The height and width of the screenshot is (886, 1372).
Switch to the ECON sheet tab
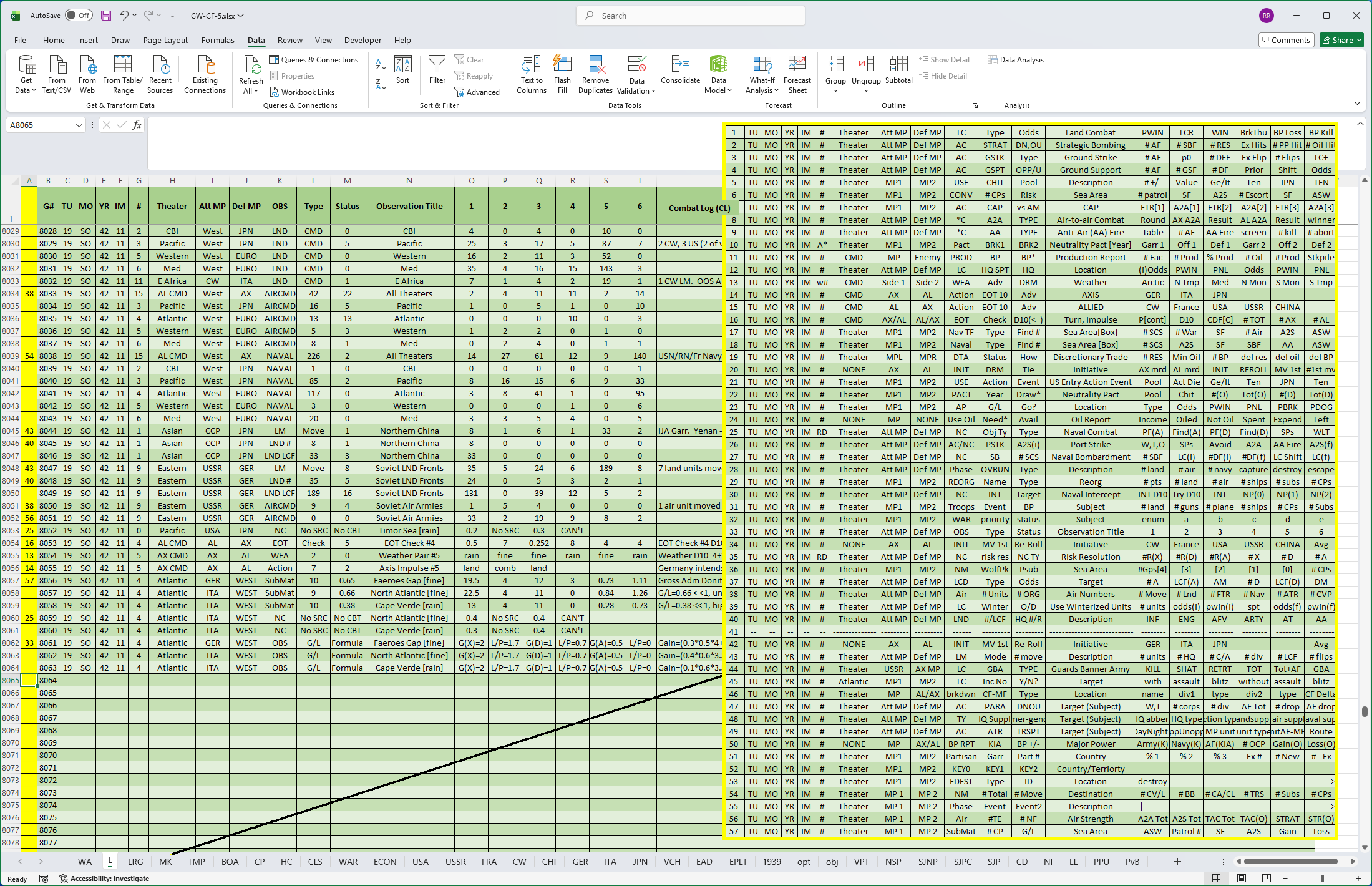click(385, 862)
